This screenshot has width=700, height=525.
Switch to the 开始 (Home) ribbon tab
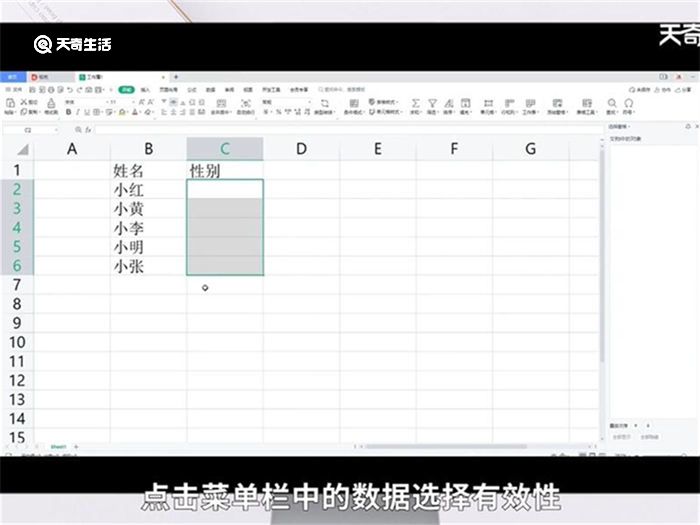pos(123,89)
